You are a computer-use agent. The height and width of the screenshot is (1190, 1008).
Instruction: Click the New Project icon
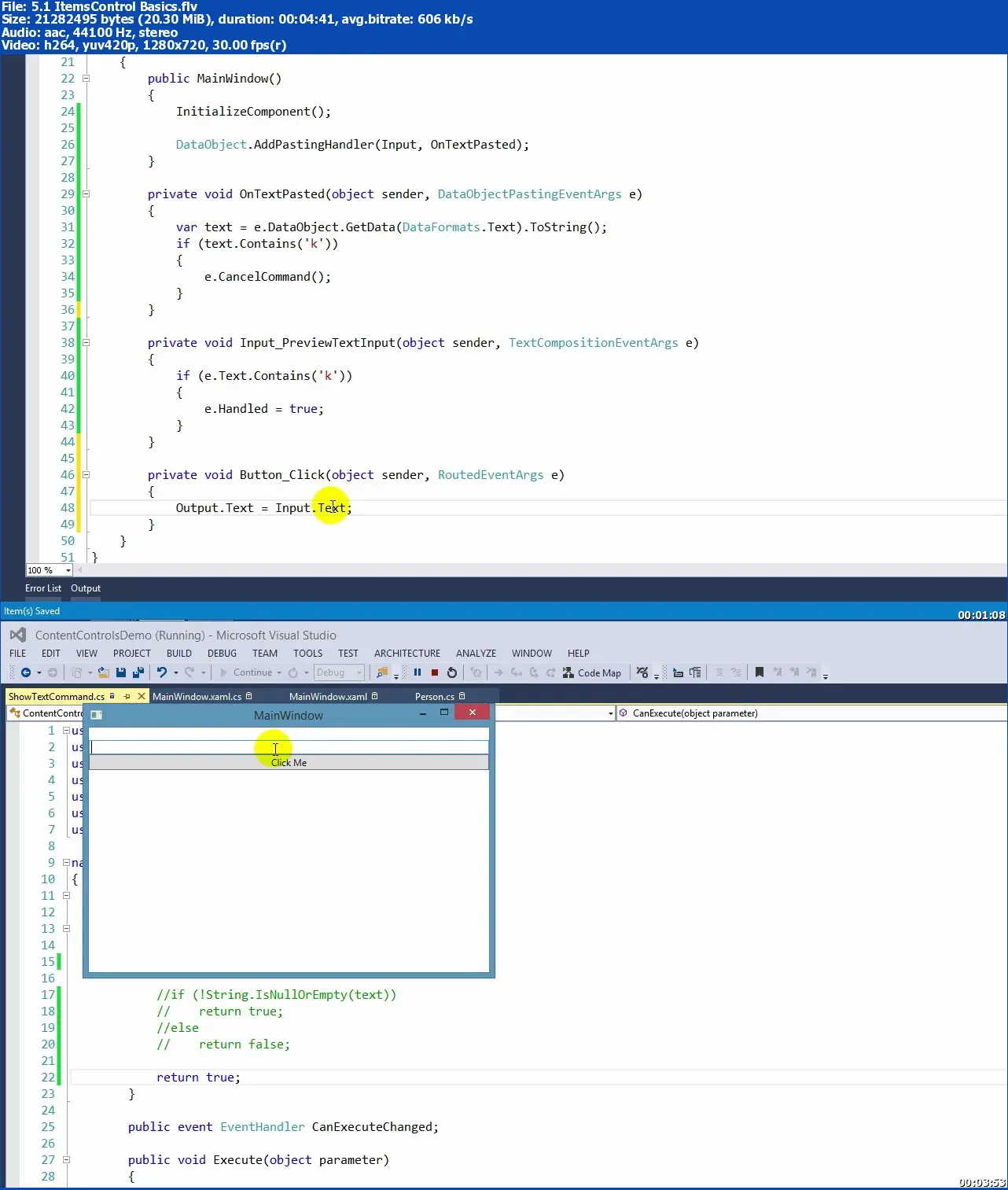pyautogui.click(x=77, y=672)
